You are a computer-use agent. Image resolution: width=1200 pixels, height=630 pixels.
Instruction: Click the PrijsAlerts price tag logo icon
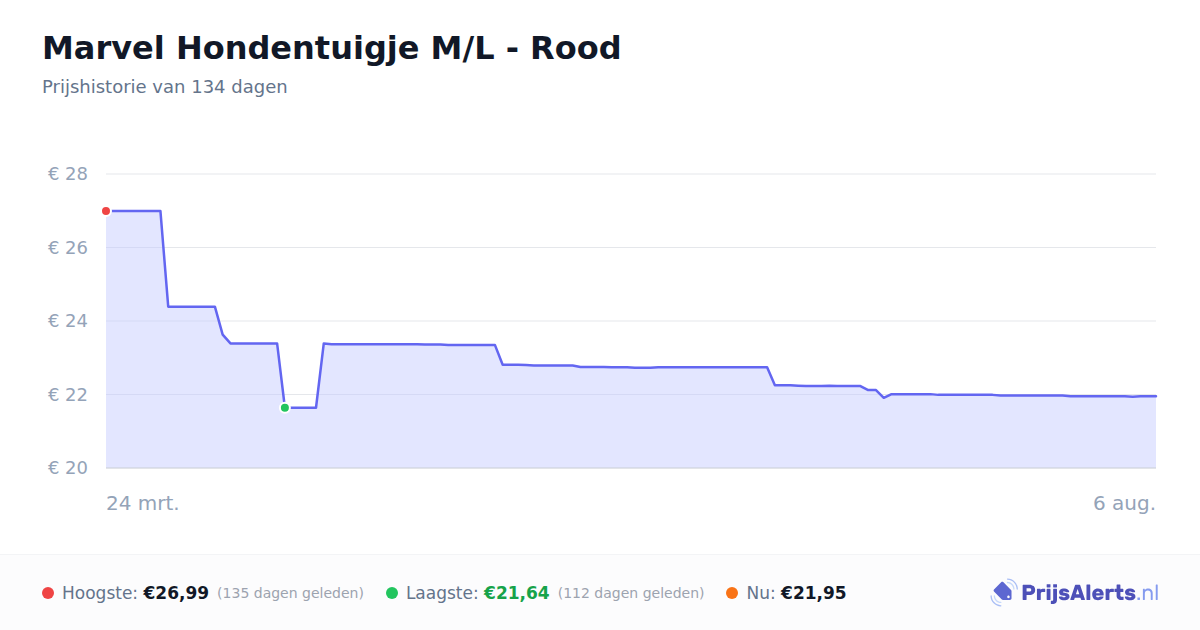pyautogui.click(x=1003, y=593)
